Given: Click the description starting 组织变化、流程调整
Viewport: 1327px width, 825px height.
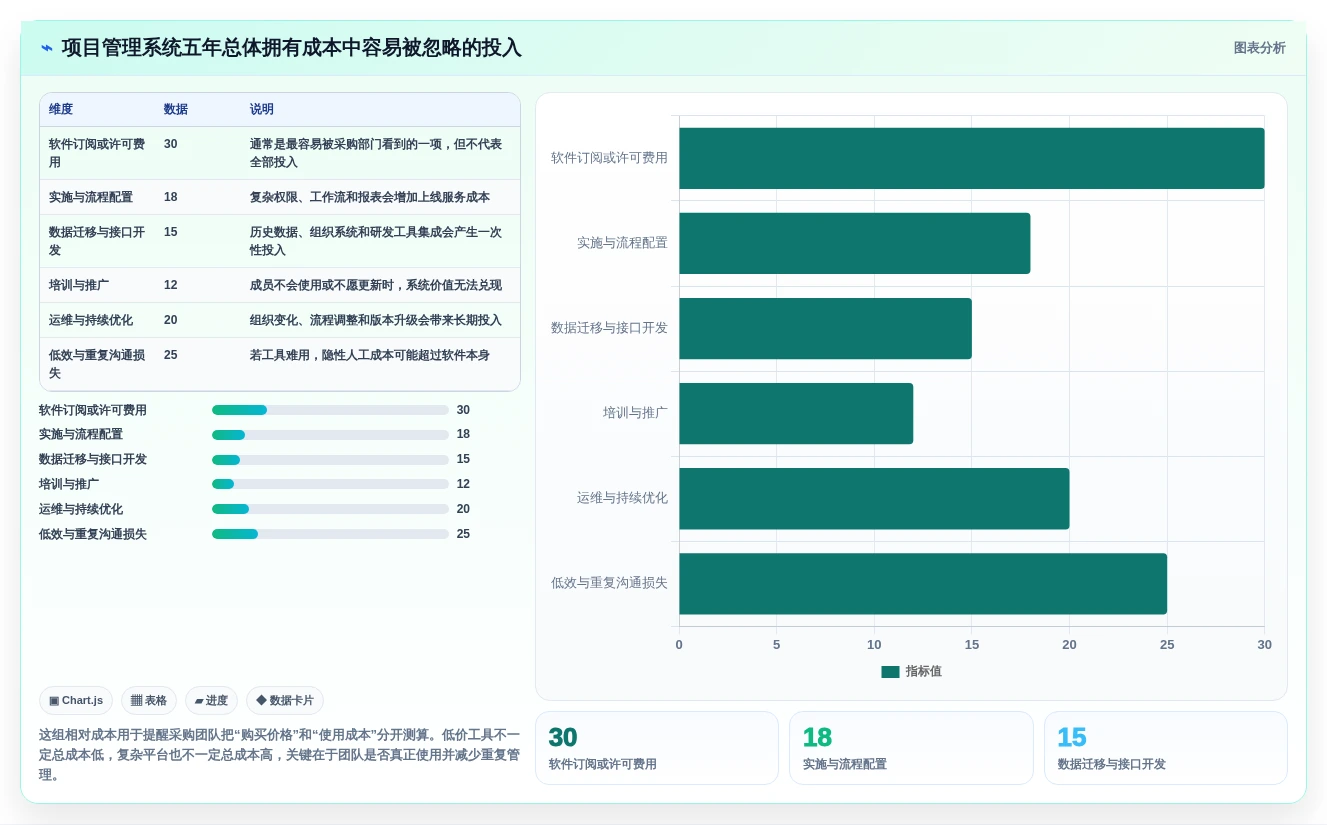Looking at the screenshot, I should point(376,320).
